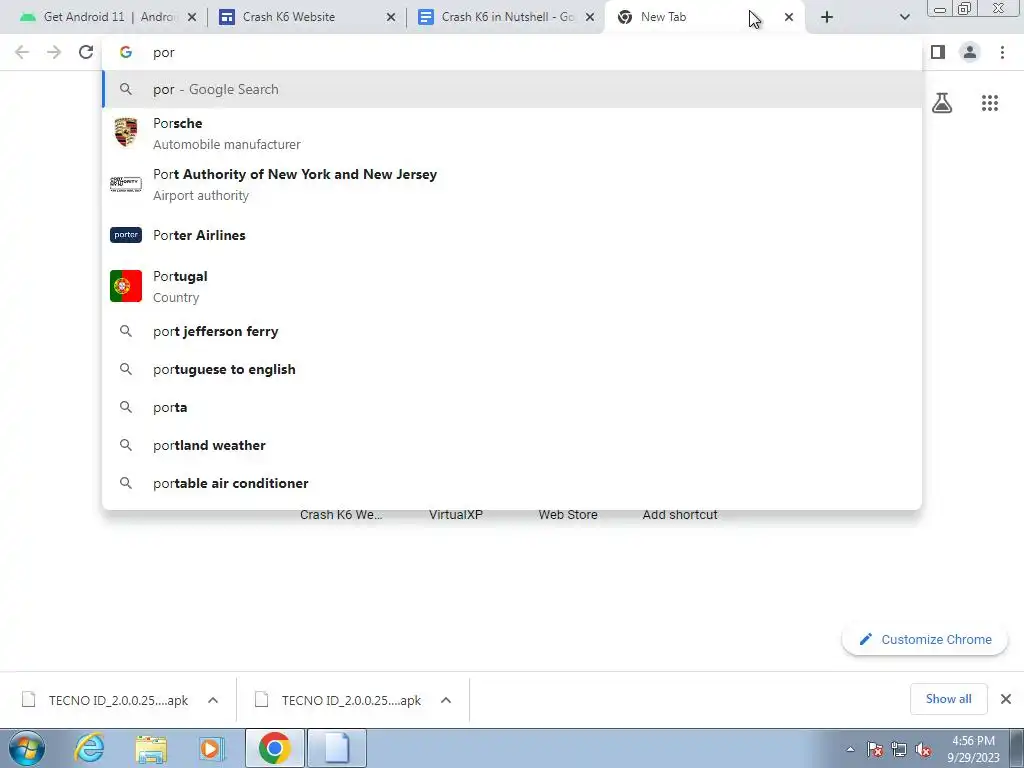
Task: Open Windows Media Player from taskbar
Action: 212,748
